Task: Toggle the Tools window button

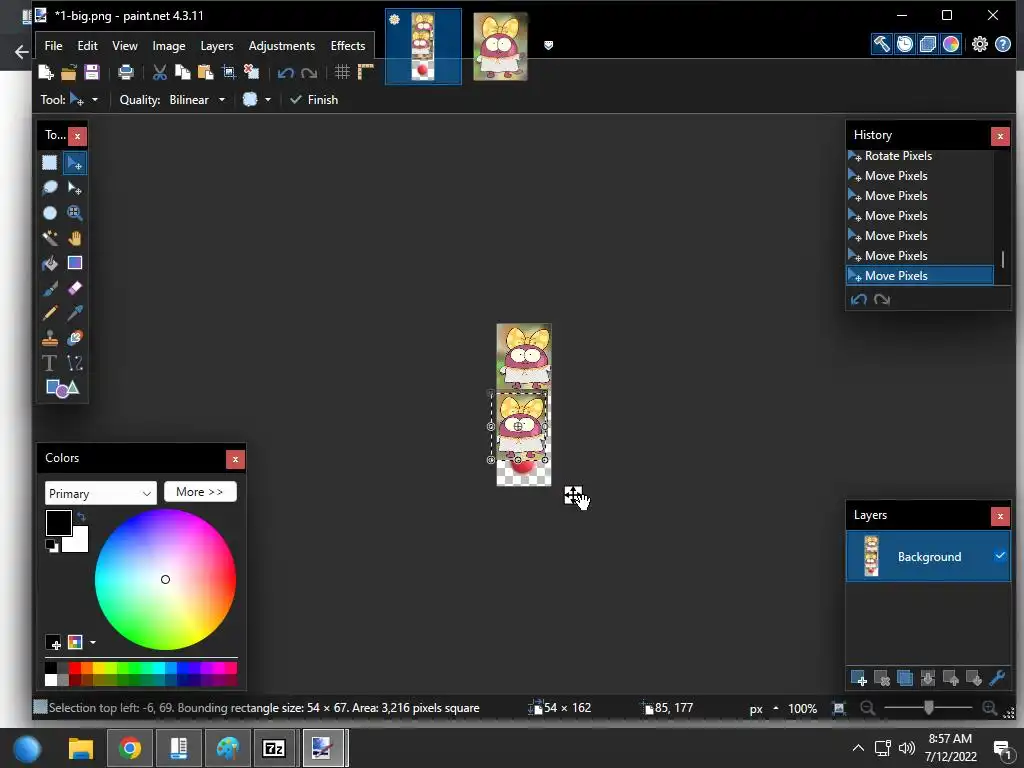Action: (x=882, y=44)
